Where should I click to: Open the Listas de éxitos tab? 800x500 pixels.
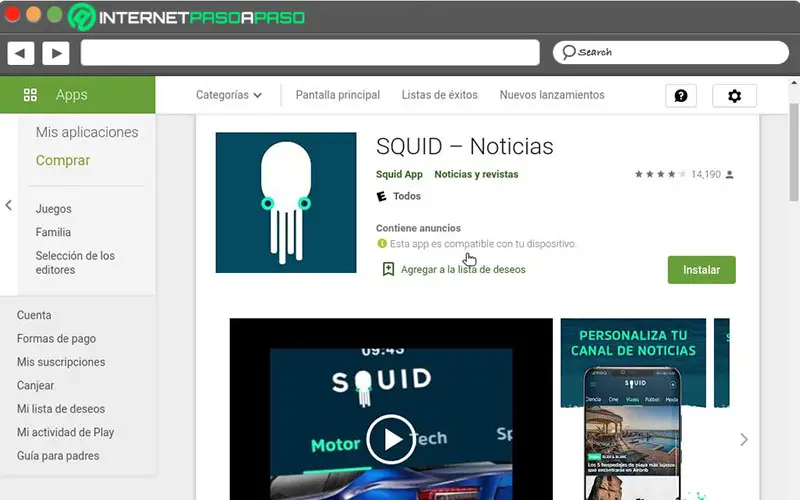439,95
